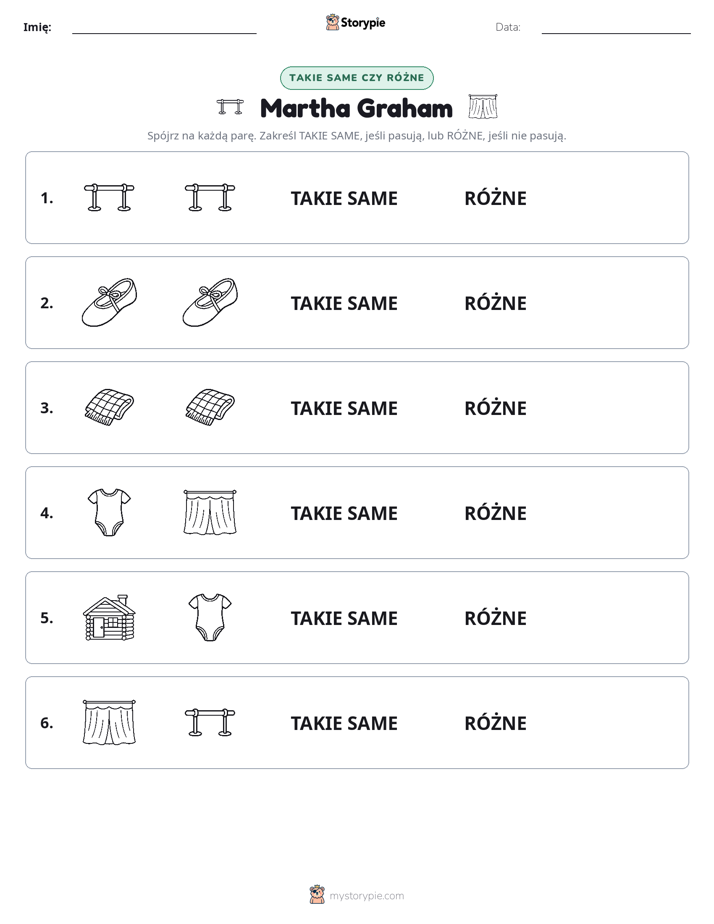Click the first checkered blanket in row 3
The height and width of the screenshot is (924, 714).
109,407
